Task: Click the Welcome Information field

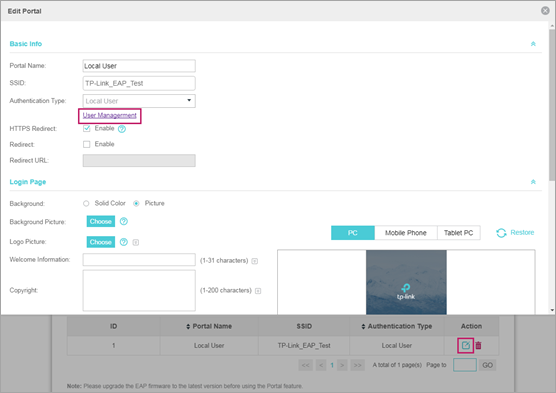Action: [139, 260]
